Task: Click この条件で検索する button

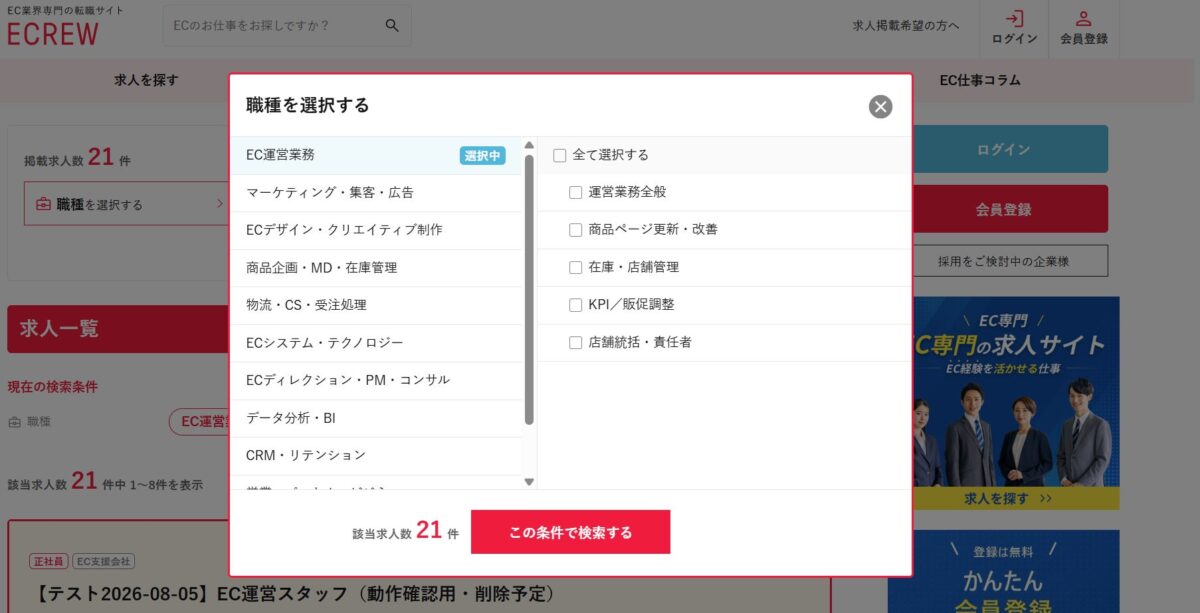Action: (x=570, y=532)
